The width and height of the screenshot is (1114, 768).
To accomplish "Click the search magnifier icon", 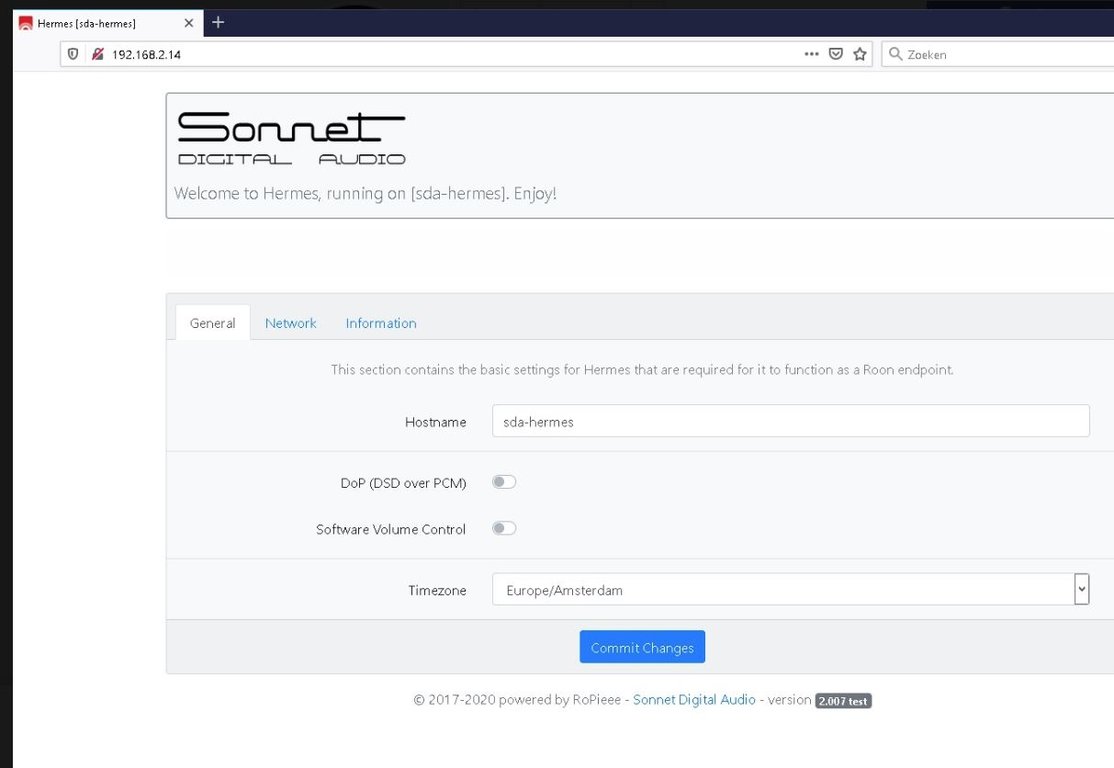I will click(x=895, y=54).
